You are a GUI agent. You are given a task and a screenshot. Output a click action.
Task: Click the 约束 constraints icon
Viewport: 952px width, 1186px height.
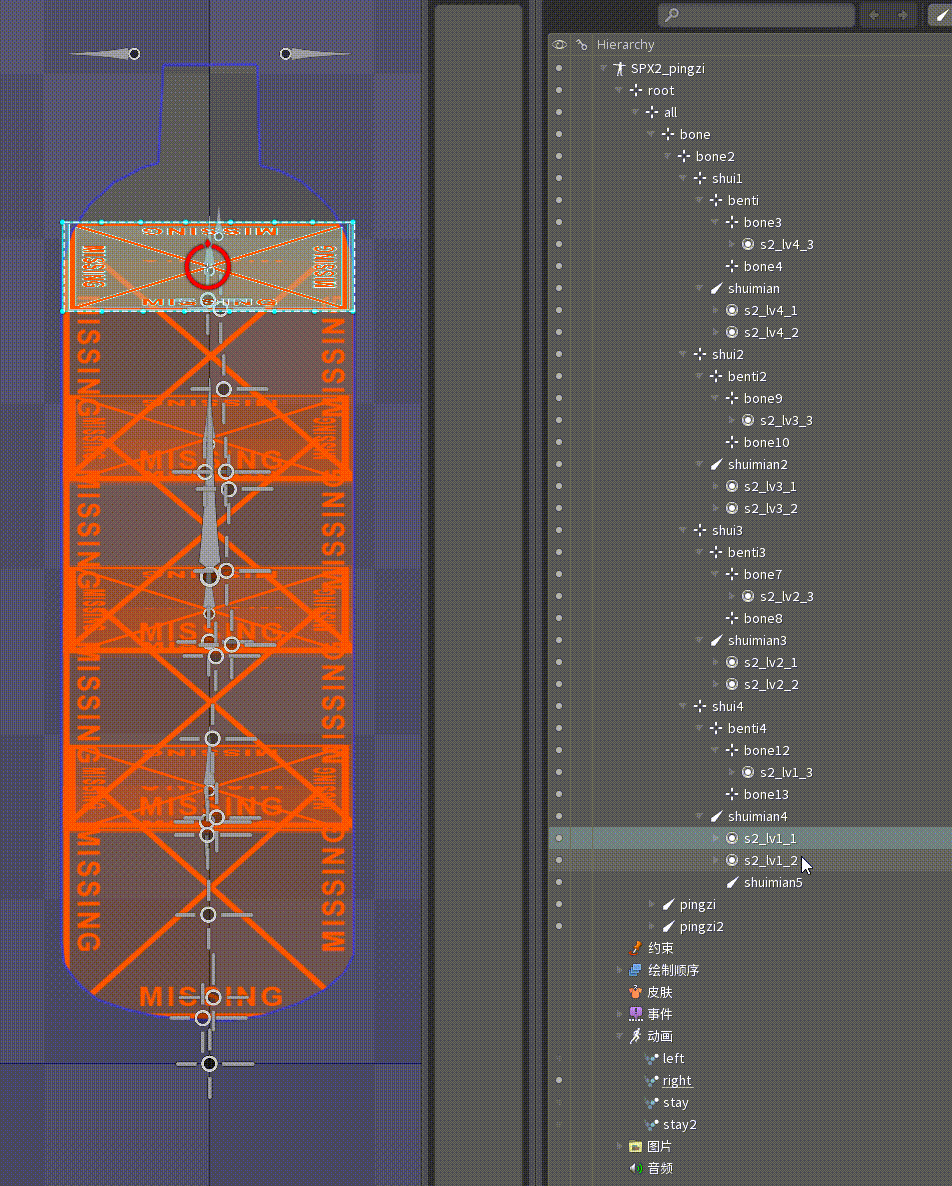click(x=636, y=947)
